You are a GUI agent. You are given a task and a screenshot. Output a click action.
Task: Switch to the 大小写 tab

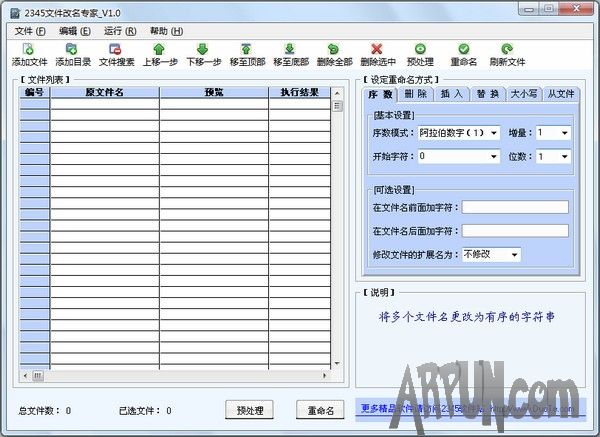coord(524,94)
